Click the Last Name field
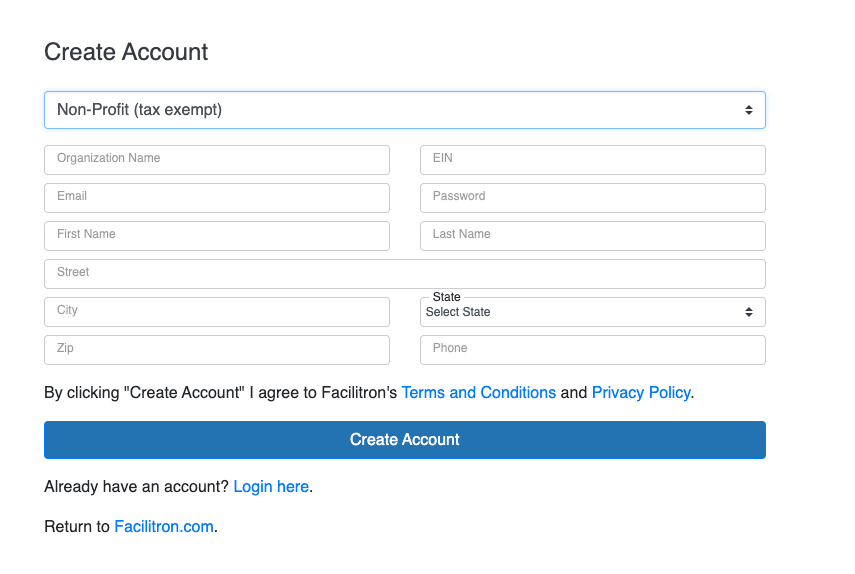Image resolution: width=855 pixels, height=574 pixels. point(593,236)
